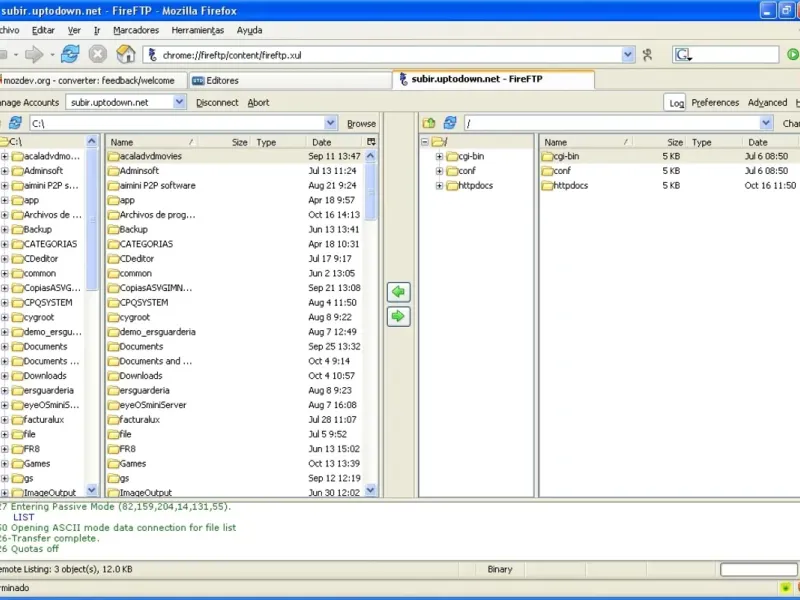Click the local file list scroll-up arrow

click(x=371, y=156)
